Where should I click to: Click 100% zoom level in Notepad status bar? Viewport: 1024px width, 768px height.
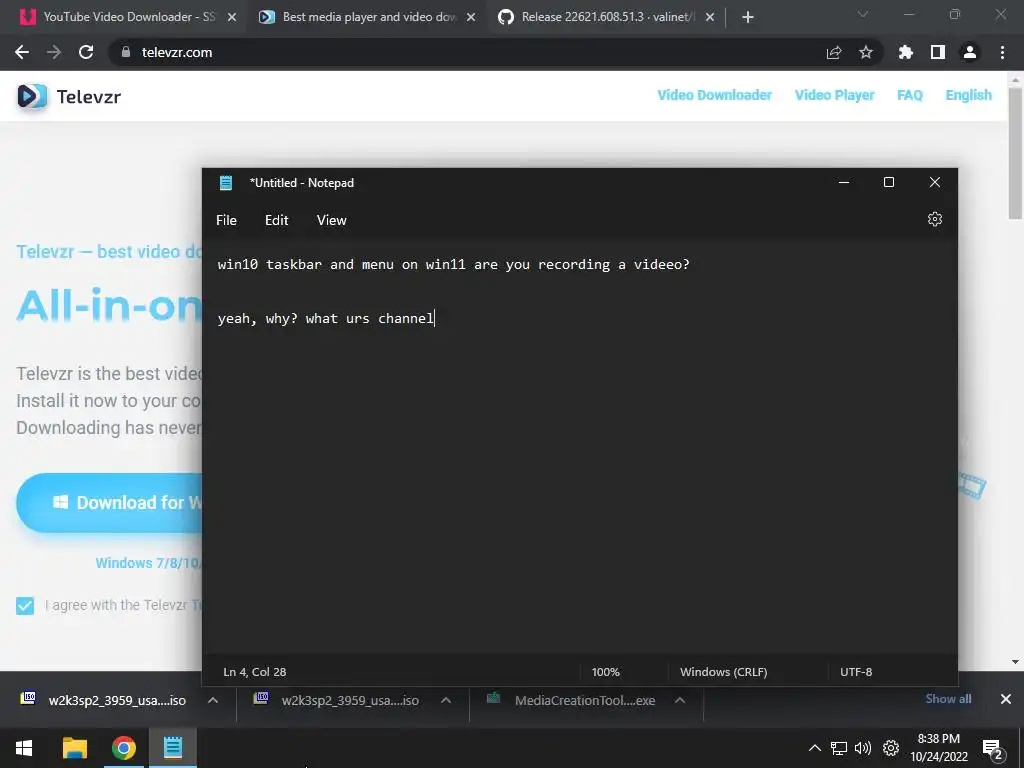tap(605, 672)
